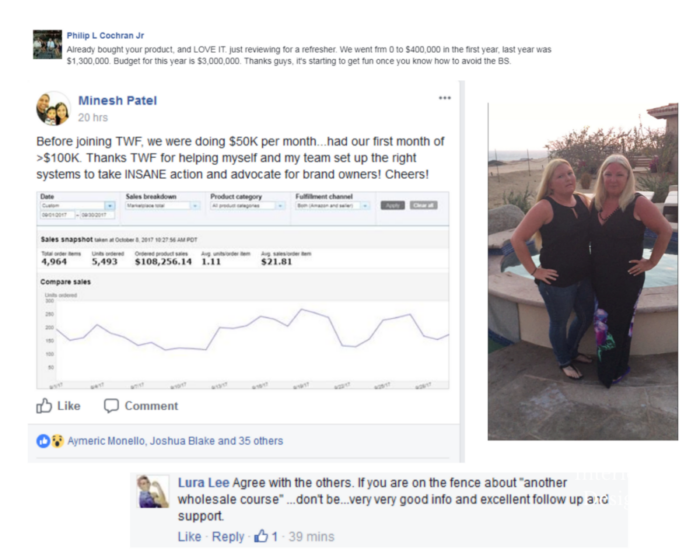The width and height of the screenshot is (700, 560).
Task: Click the Apply button in sales filters
Action: [x=392, y=205]
